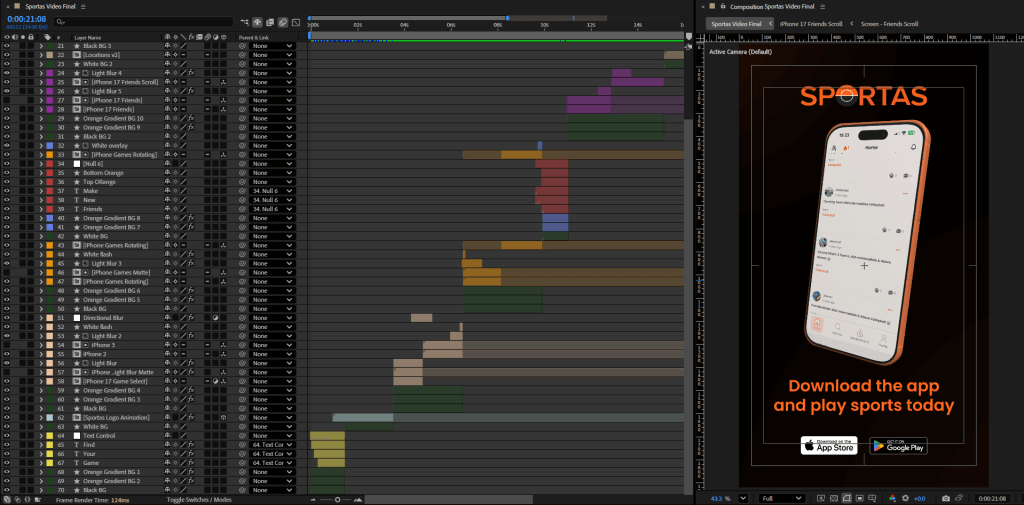The image size is (1024, 505).
Task: Click effect fx switch on Light Blur 4 layer
Action: pyautogui.click(x=191, y=73)
